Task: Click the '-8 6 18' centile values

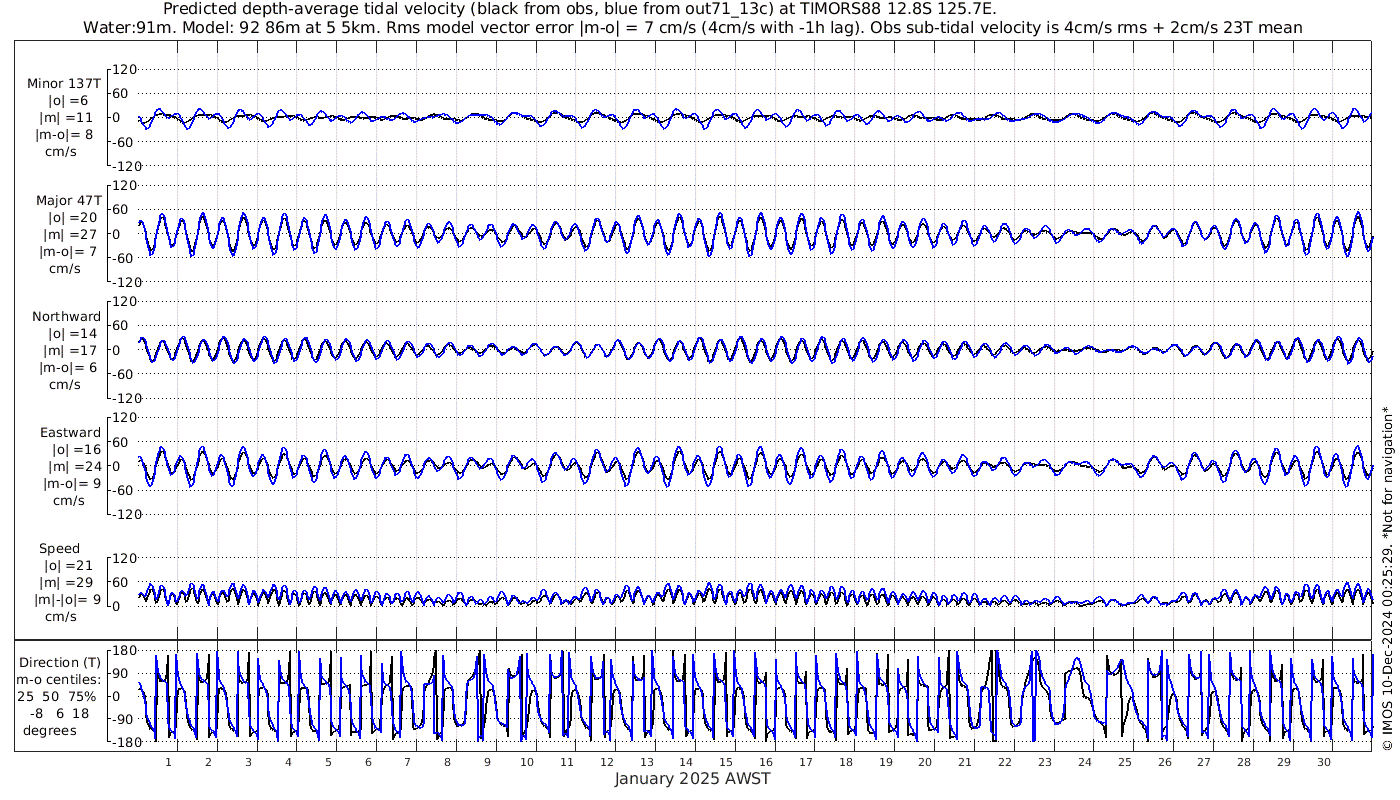Action: coord(60,713)
